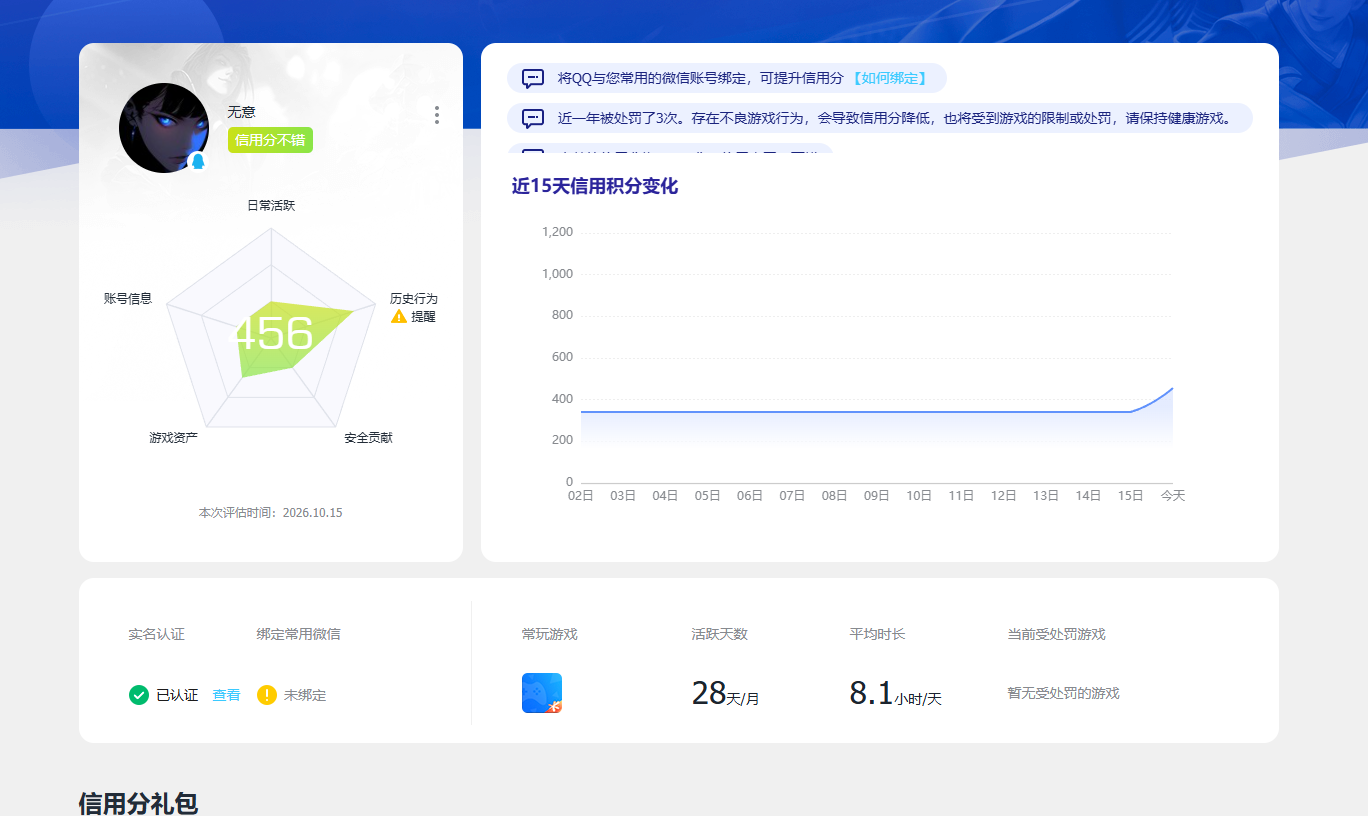Click the 1,200 value on chart axis

557,233
